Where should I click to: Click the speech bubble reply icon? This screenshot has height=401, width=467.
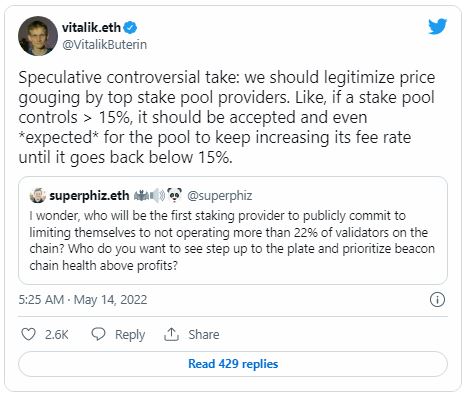(x=98, y=334)
